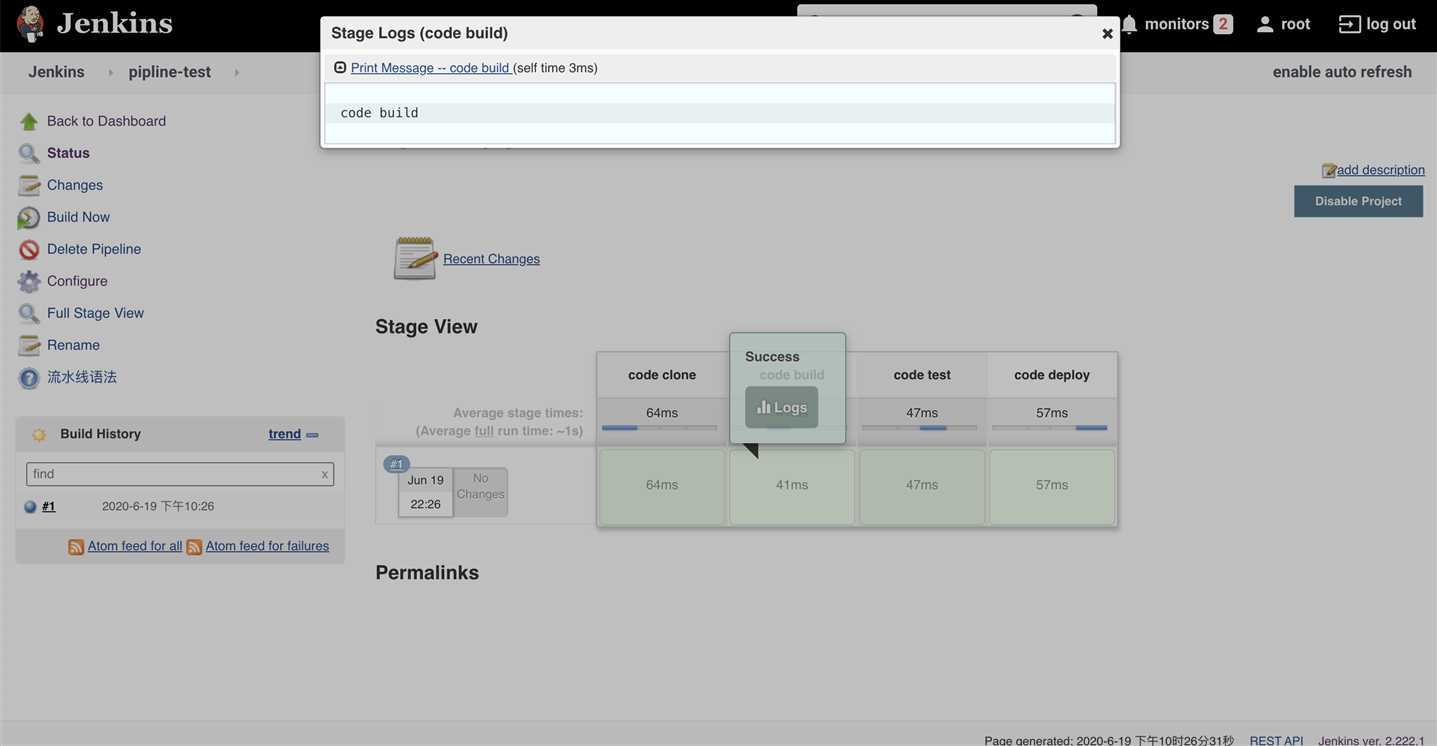This screenshot has height=746, width=1437.
Task: Click the #1 build badge in Stage View
Action: pos(397,464)
